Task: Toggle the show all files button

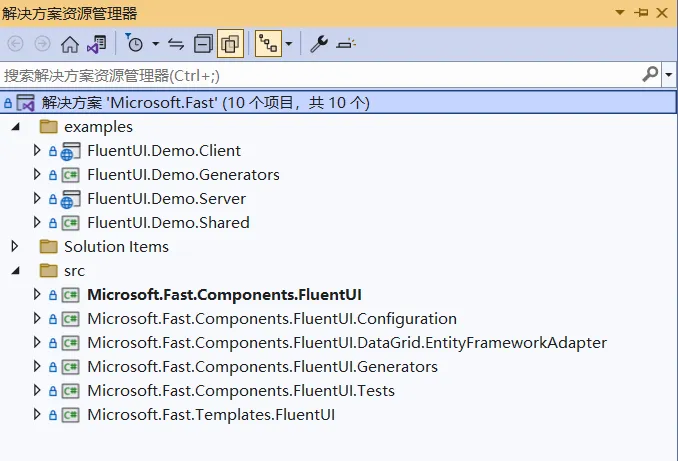Action: click(230, 44)
